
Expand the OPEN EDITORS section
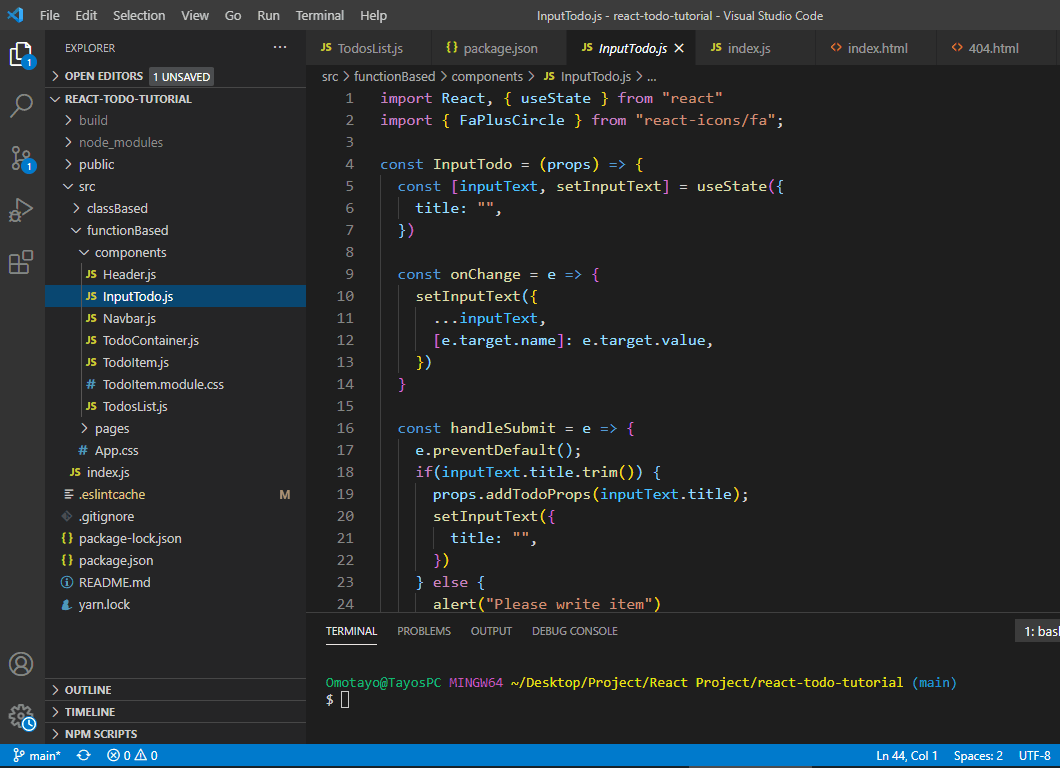tap(176, 76)
